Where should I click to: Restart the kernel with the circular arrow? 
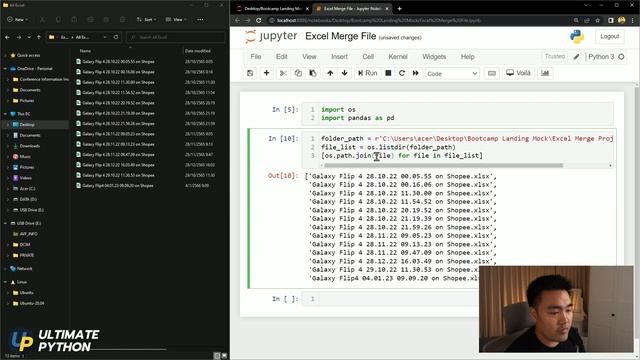[402, 73]
